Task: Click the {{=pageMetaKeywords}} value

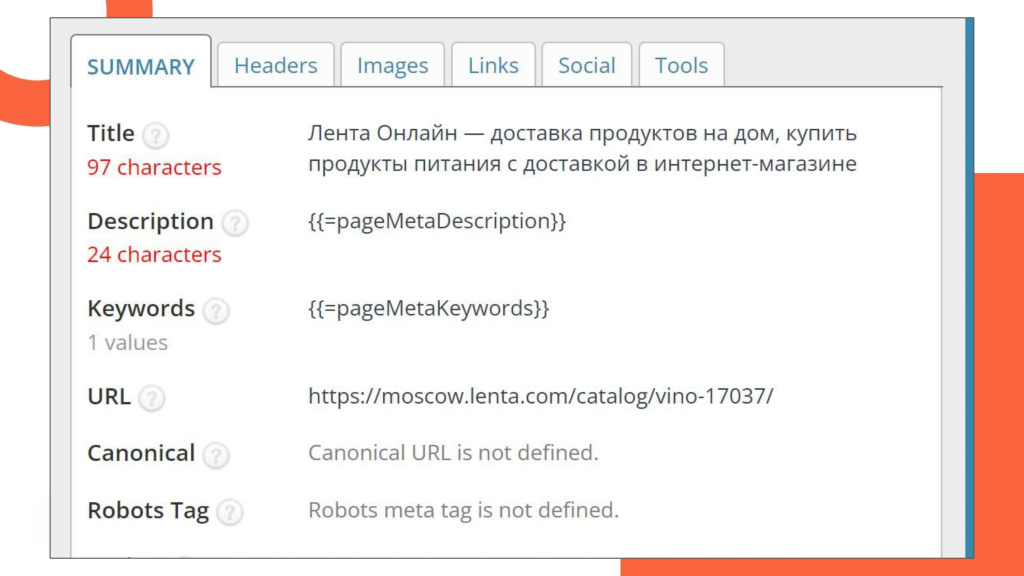Action: (x=428, y=308)
